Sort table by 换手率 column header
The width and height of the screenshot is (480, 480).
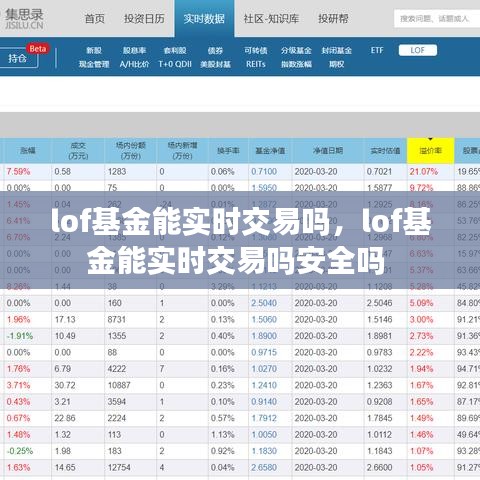point(228,151)
